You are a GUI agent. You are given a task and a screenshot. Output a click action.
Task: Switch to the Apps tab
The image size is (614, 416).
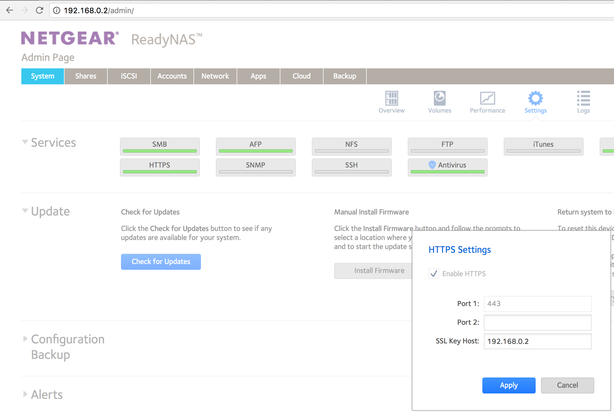258,76
